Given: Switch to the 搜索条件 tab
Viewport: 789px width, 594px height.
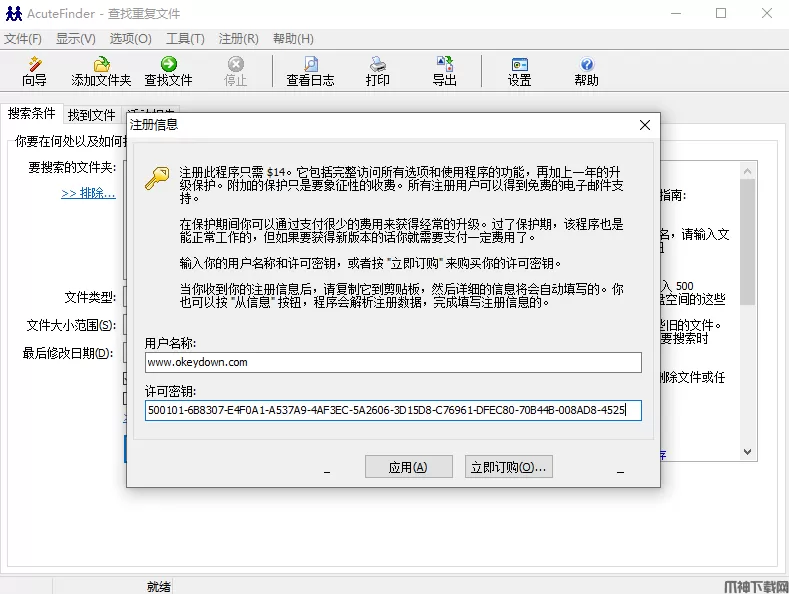Looking at the screenshot, I should [32, 113].
